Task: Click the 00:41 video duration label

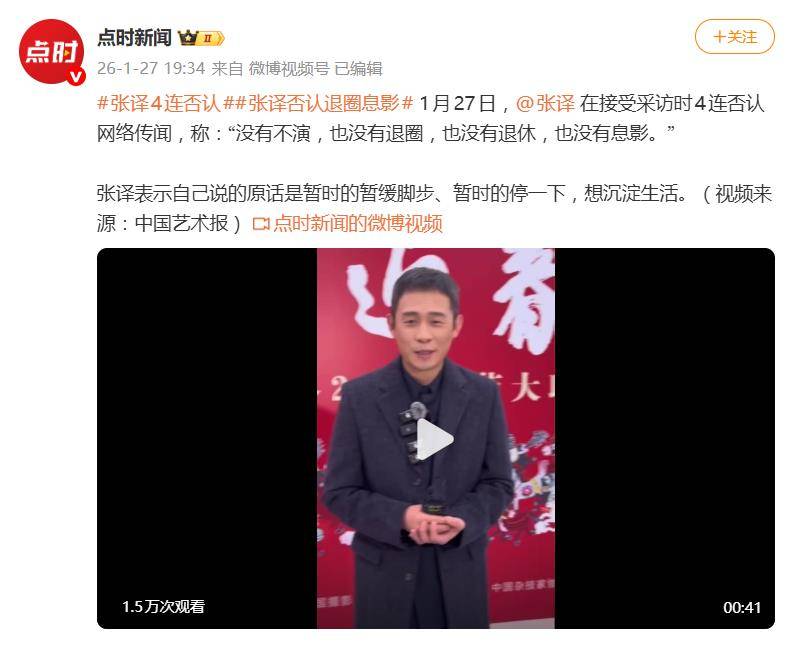Action: click(x=742, y=607)
